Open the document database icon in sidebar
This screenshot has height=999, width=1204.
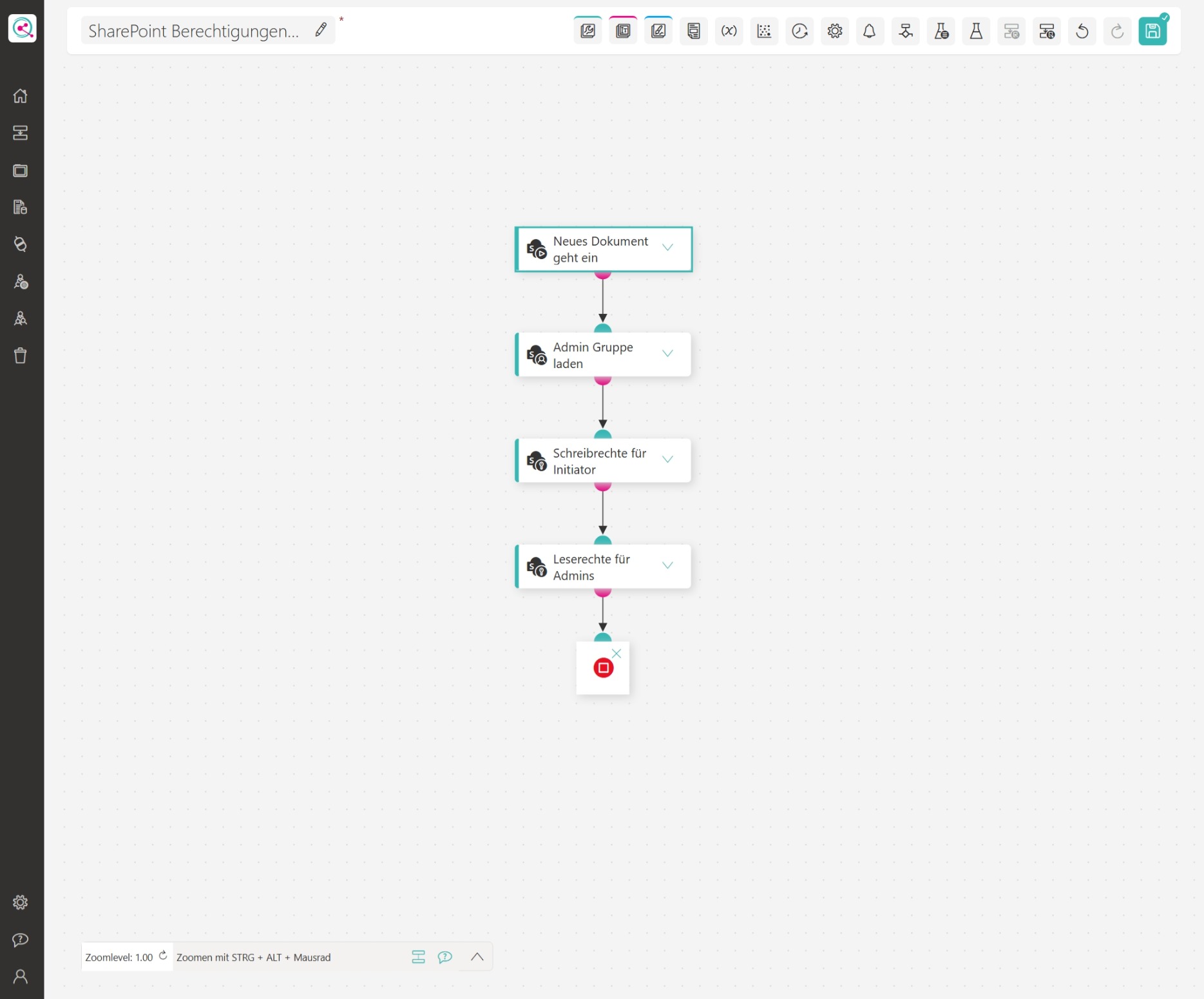point(21,207)
